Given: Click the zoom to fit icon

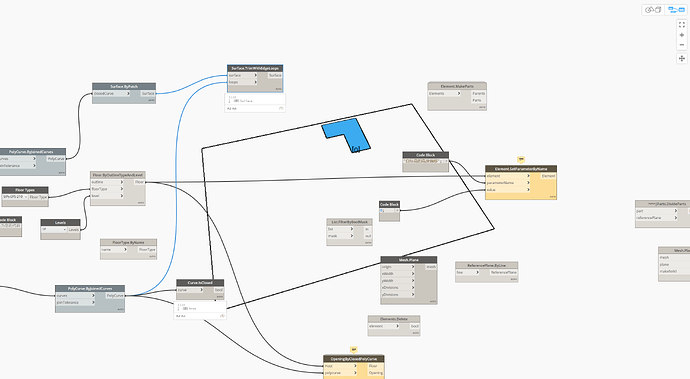Looking at the screenshot, I should (x=682, y=25).
